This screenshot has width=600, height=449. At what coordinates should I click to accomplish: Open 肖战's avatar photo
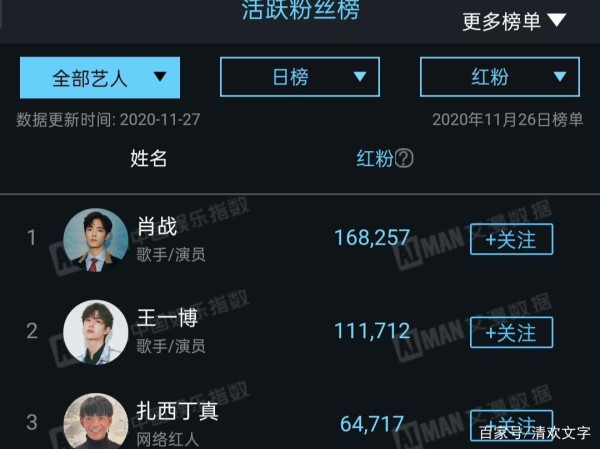96,240
